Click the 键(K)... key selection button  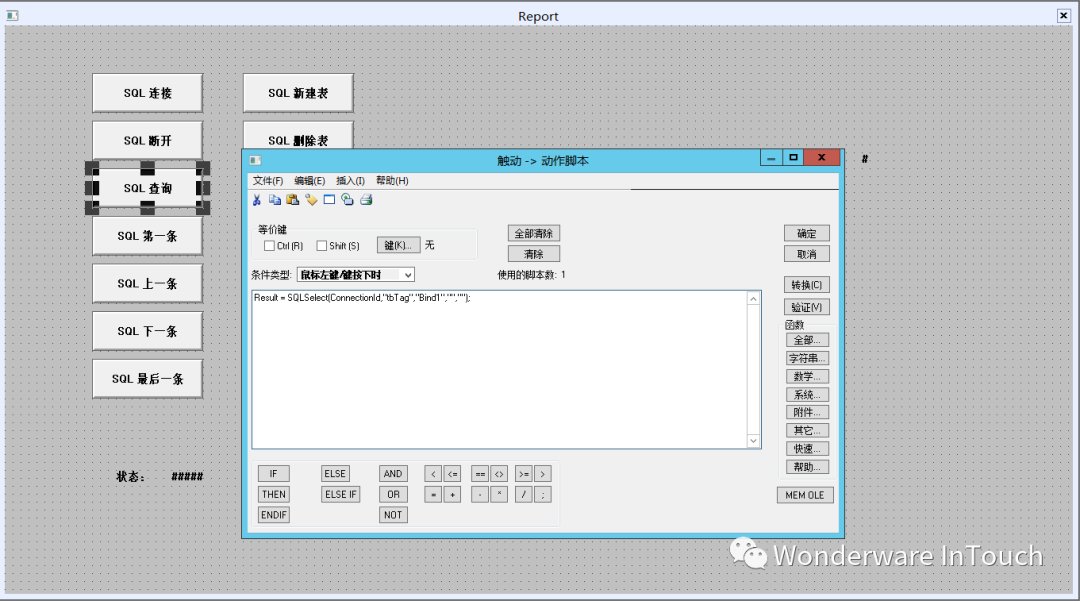(399, 244)
